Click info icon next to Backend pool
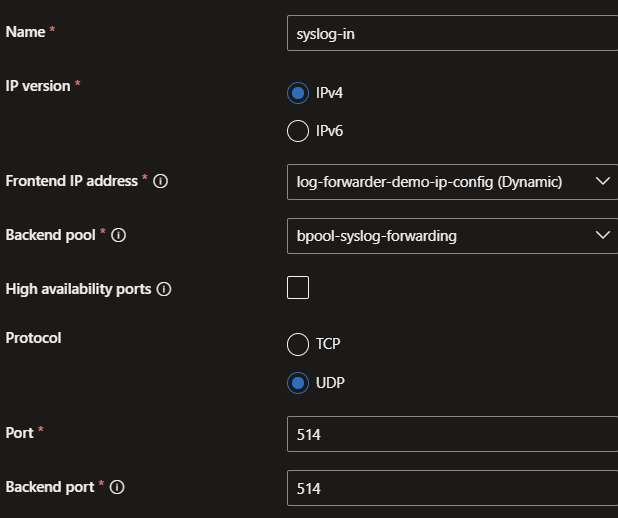The height and width of the screenshot is (518, 618). click(x=119, y=236)
